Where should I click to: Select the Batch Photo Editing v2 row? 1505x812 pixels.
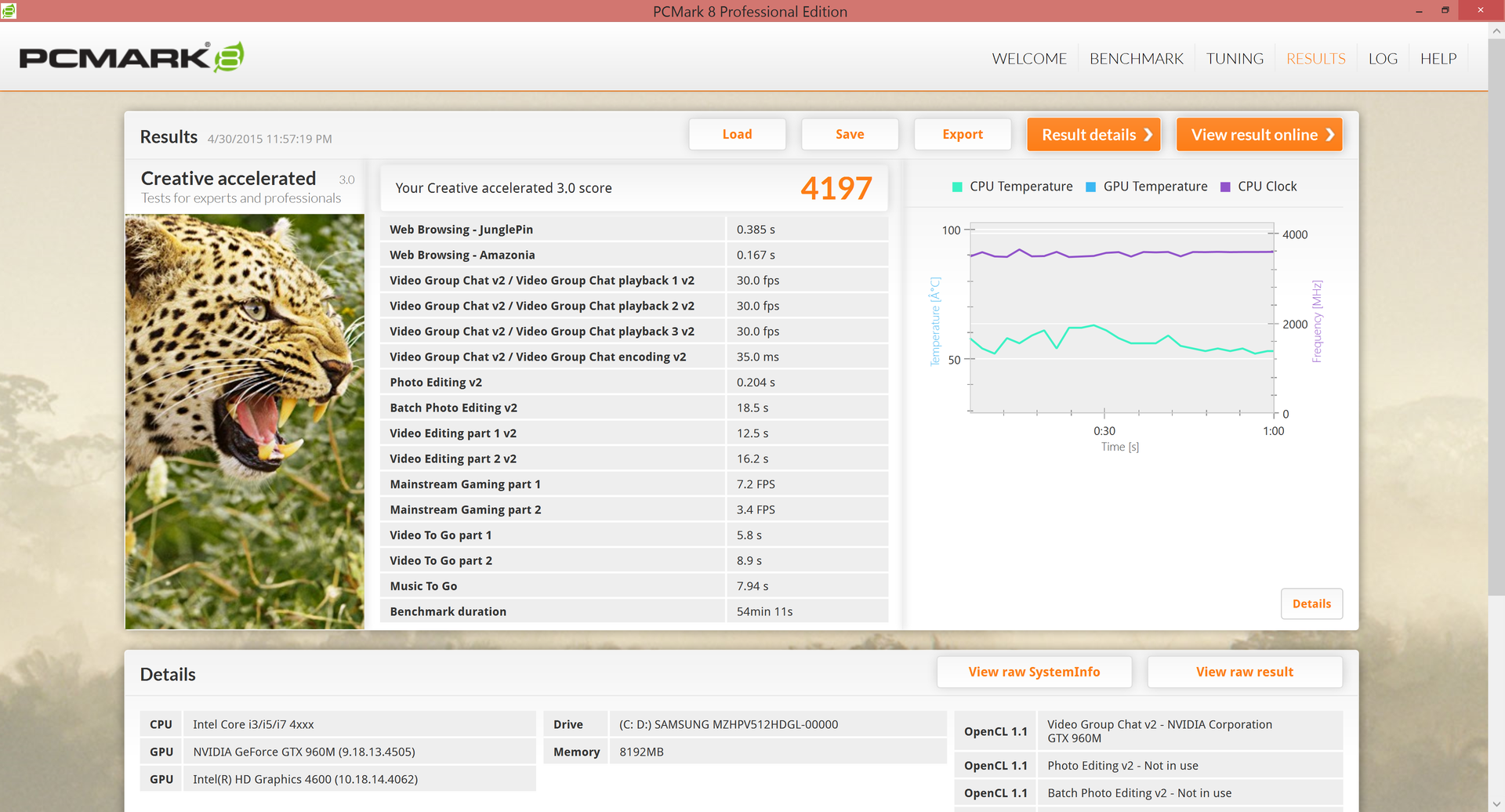tap(634, 408)
